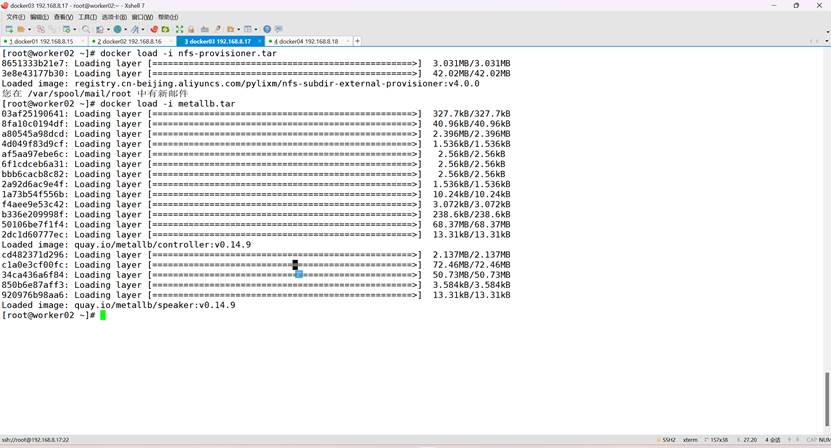Screen dimensions: 831x448
Task: Click the Disconnect toolbar icon
Action: pos(40,29)
